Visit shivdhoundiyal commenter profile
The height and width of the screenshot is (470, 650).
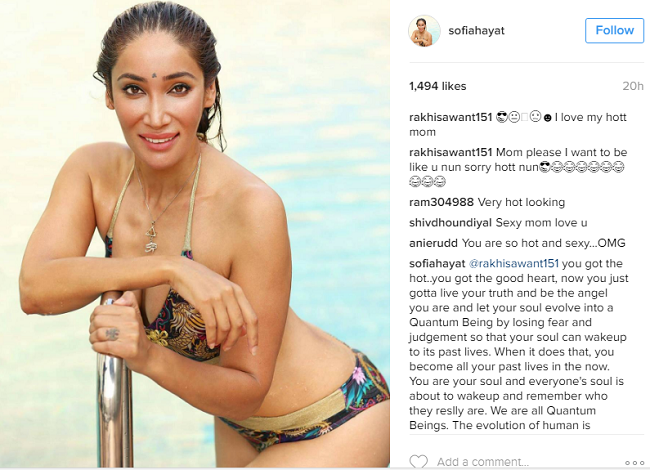click(450, 223)
